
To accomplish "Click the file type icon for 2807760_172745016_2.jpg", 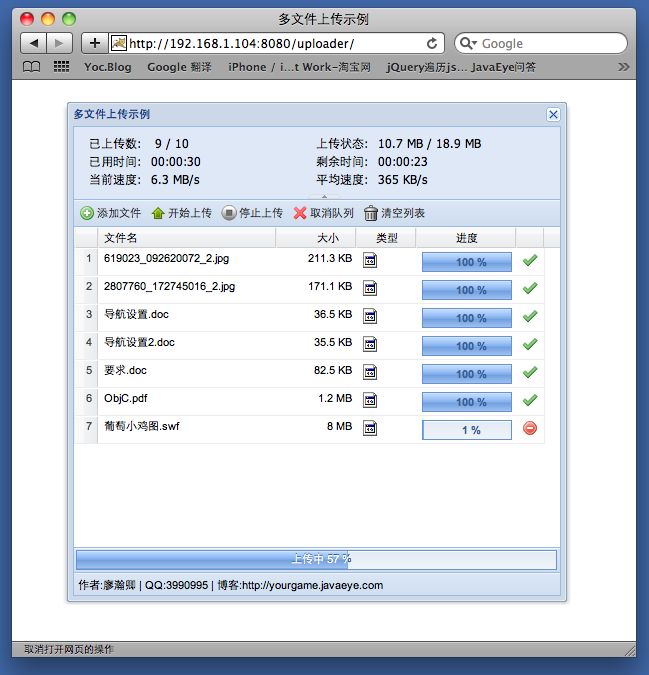I will click(370, 288).
